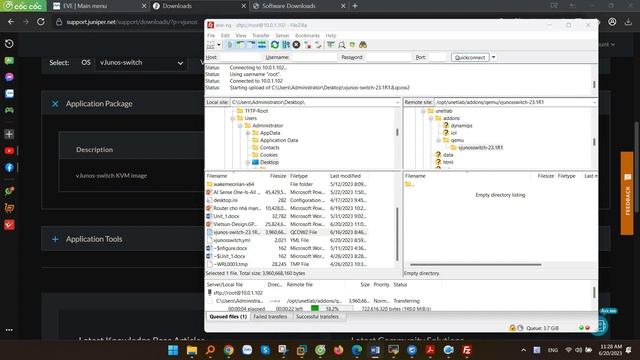
Task: Cancel the current operation in FileZilla
Action: tap(296, 45)
